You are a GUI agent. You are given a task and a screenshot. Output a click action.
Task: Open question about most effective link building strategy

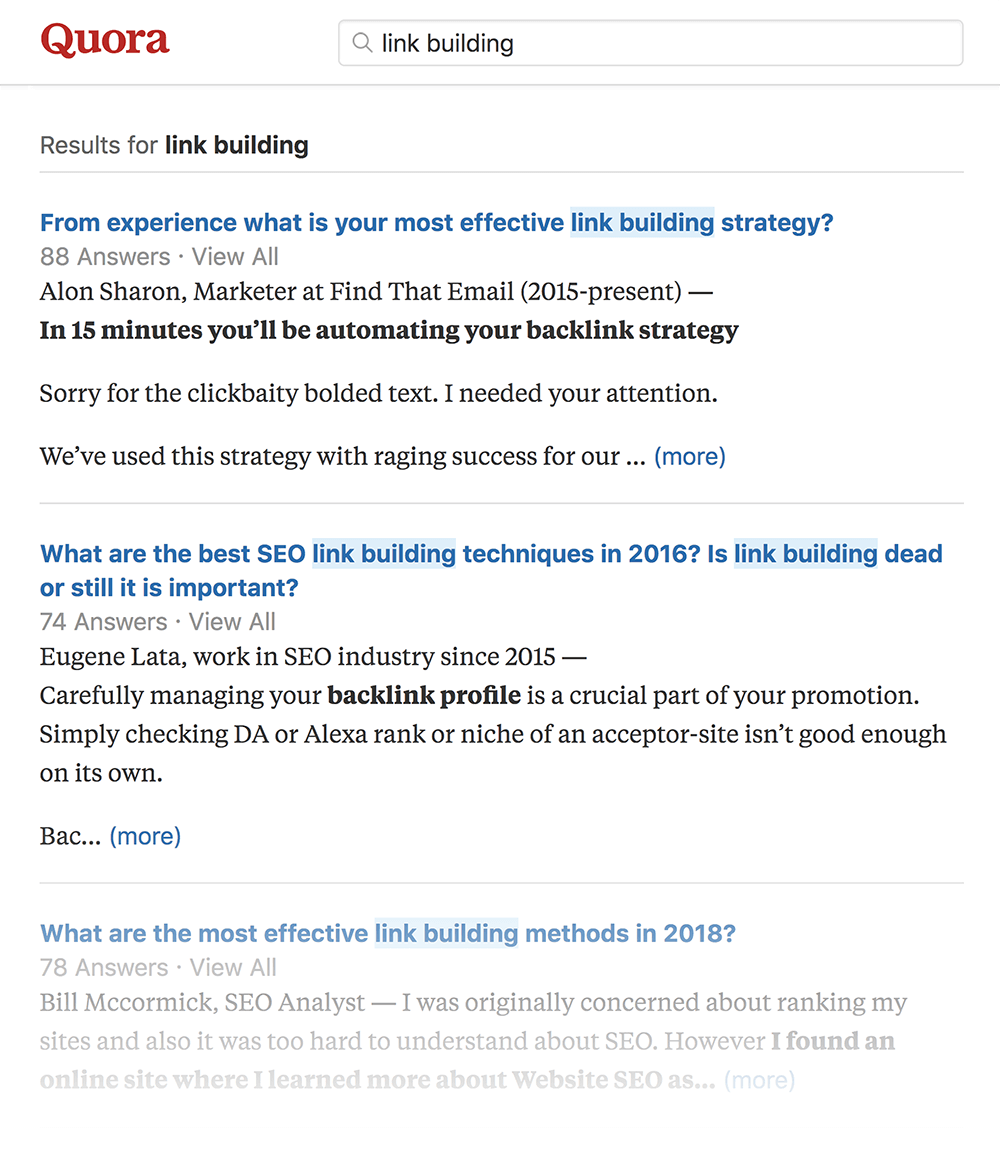(x=436, y=223)
